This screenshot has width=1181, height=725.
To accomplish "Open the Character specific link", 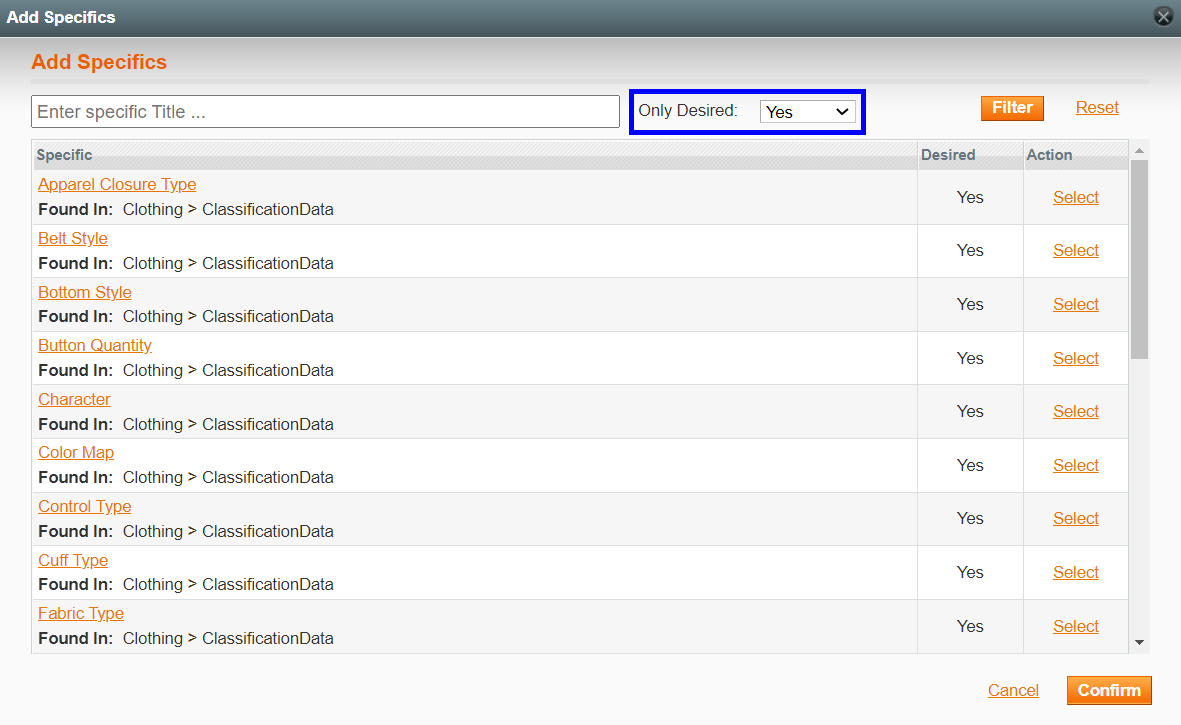I will 74,399.
